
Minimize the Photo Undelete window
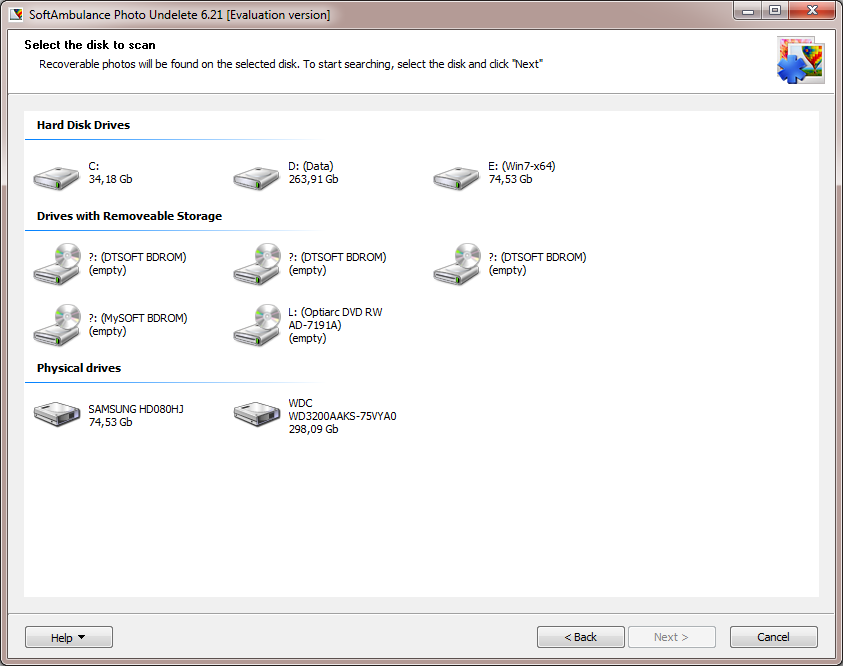[x=748, y=11]
